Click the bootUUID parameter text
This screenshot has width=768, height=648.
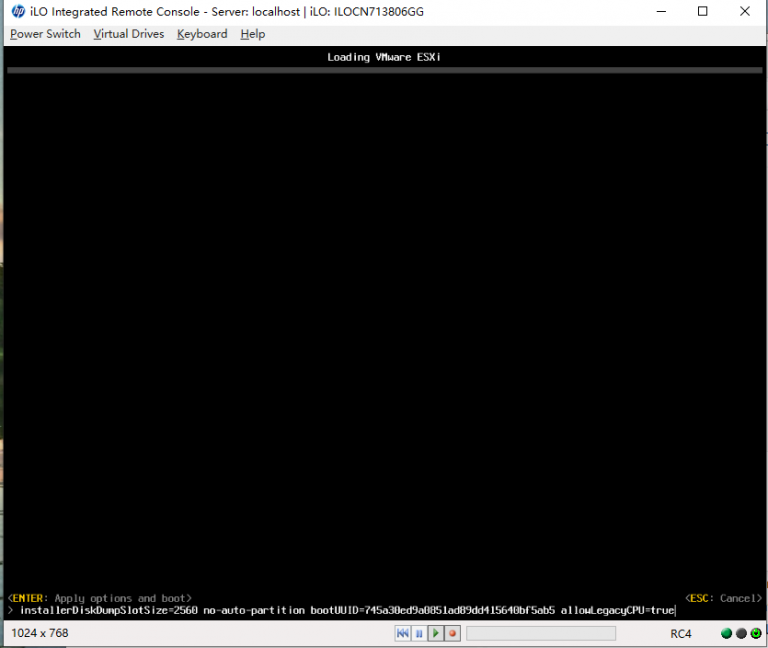click(432, 610)
